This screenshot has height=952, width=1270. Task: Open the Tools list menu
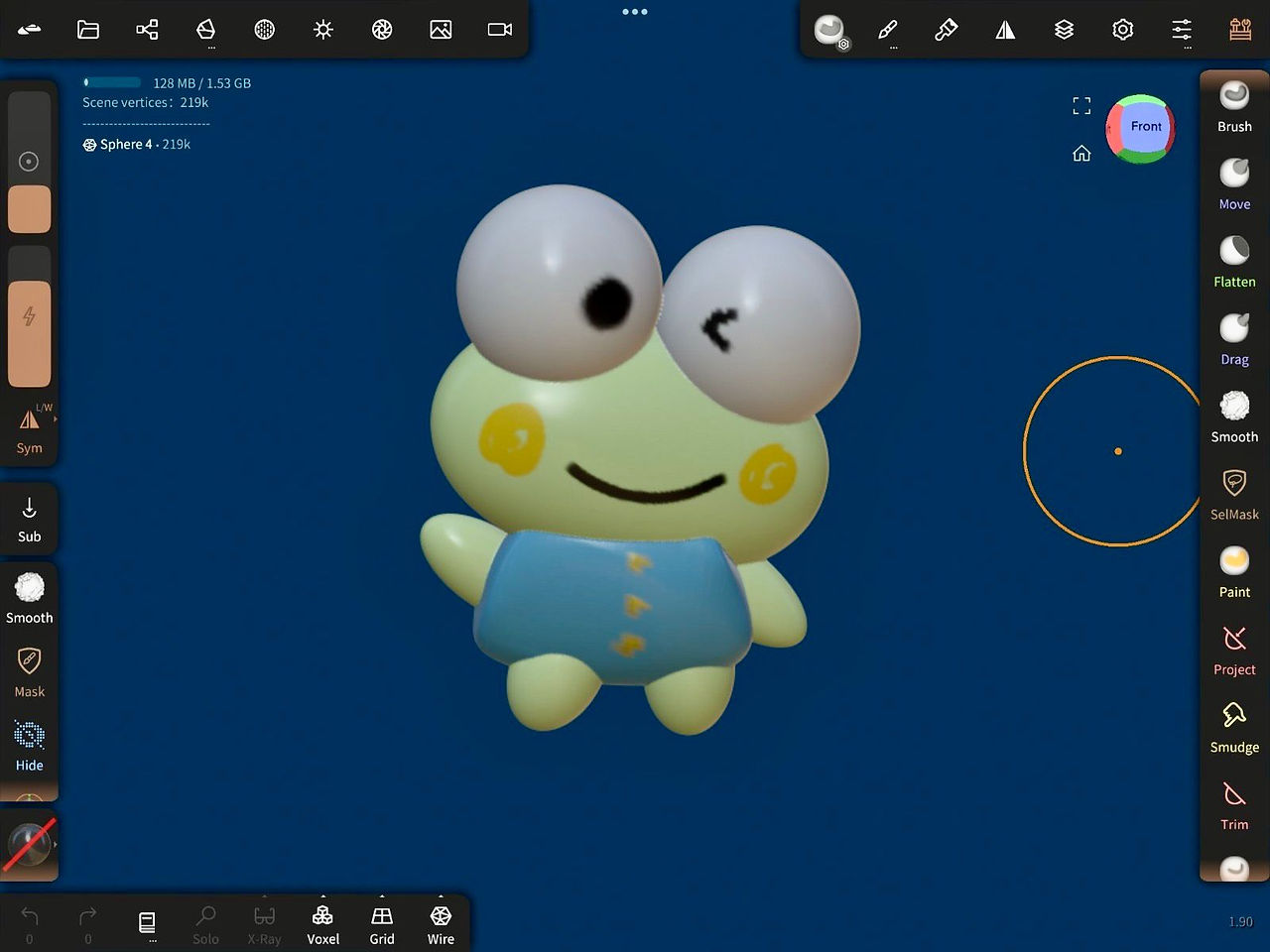tap(1240, 30)
